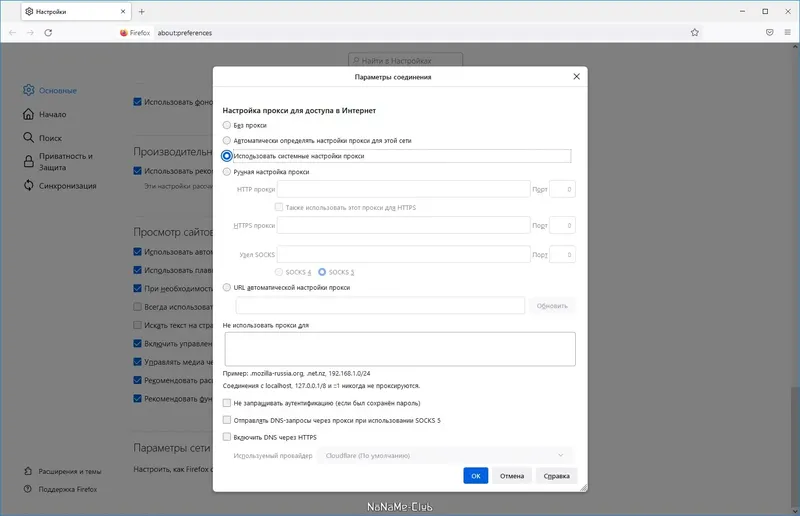Image resolution: width=800 pixels, height=516 pixels.
Task: Toggle the Рекомендовать рас… checkbox
Action: (137, 380)
